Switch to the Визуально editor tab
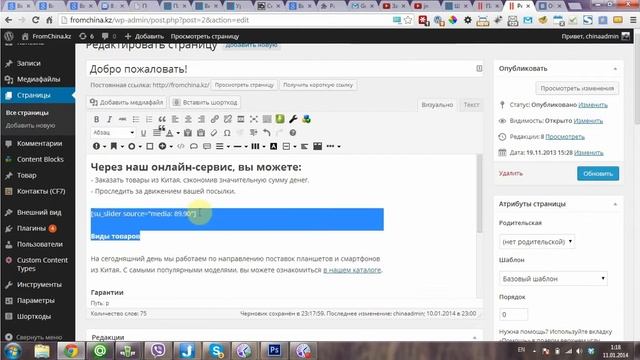640x360 pixels. 437,105
